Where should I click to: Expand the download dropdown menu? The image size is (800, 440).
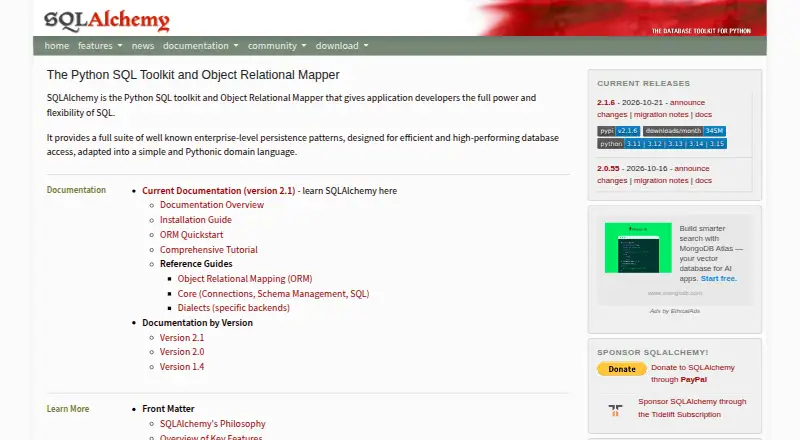click(x=342, y=45)
